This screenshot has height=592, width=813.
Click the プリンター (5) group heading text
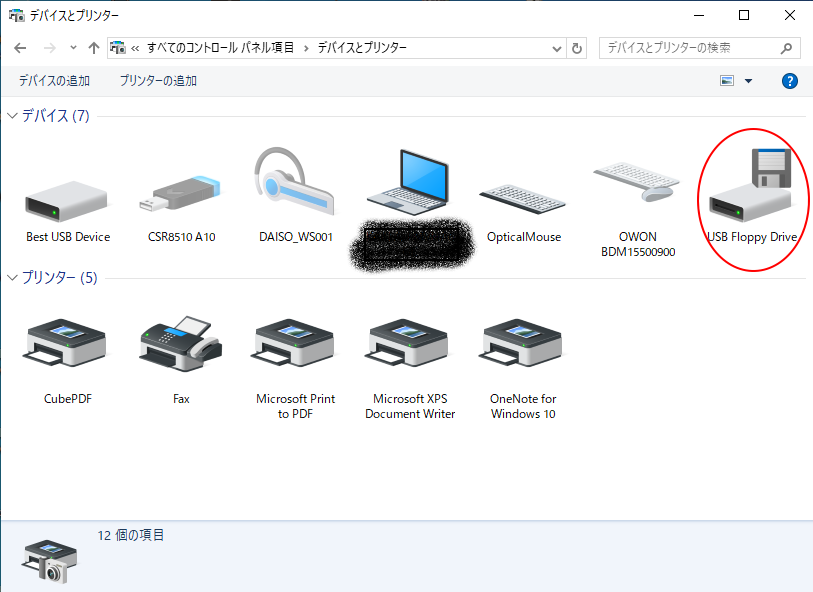coord(60,278)
